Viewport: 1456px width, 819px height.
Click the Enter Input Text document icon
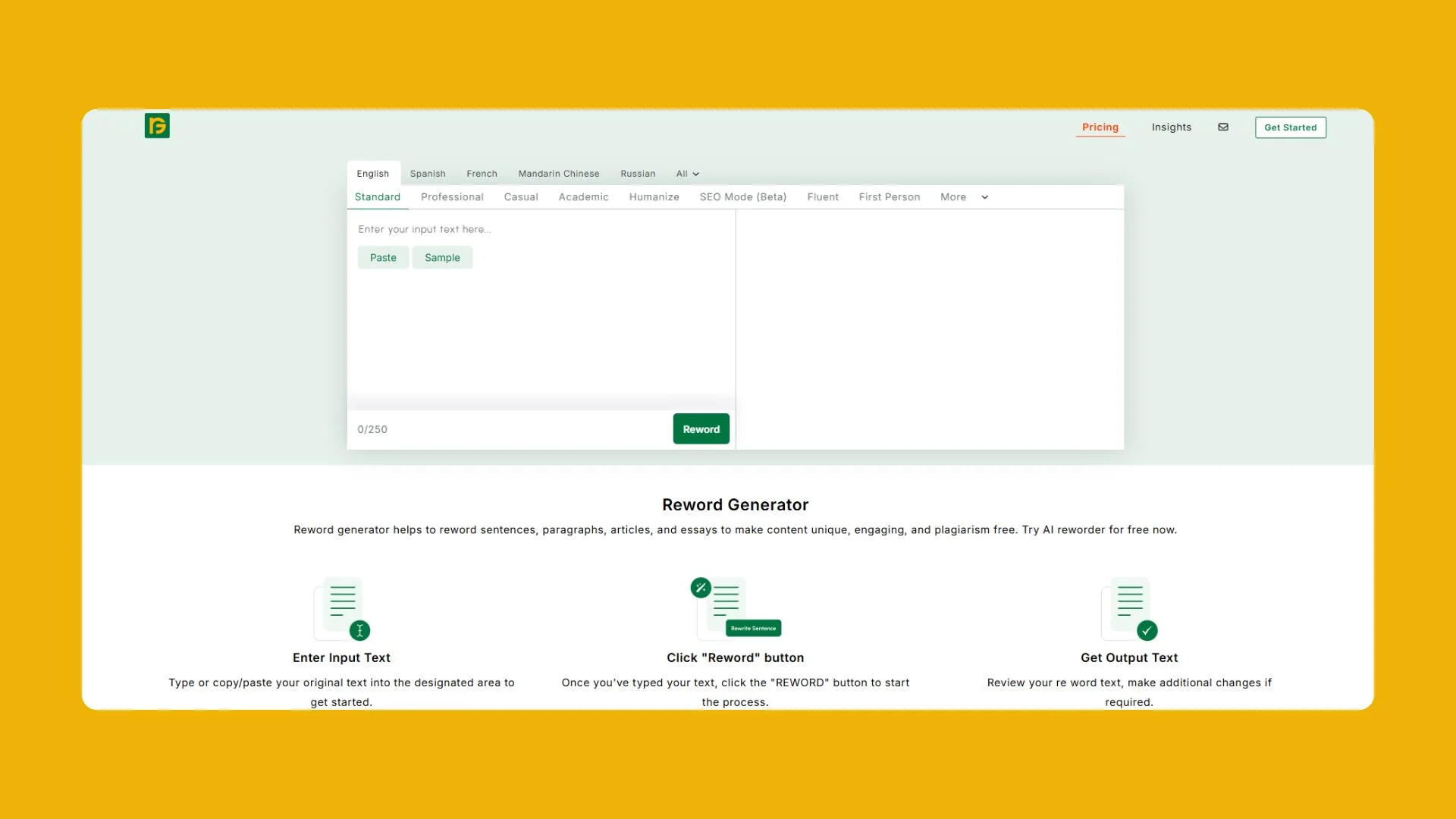click(341, 607)
